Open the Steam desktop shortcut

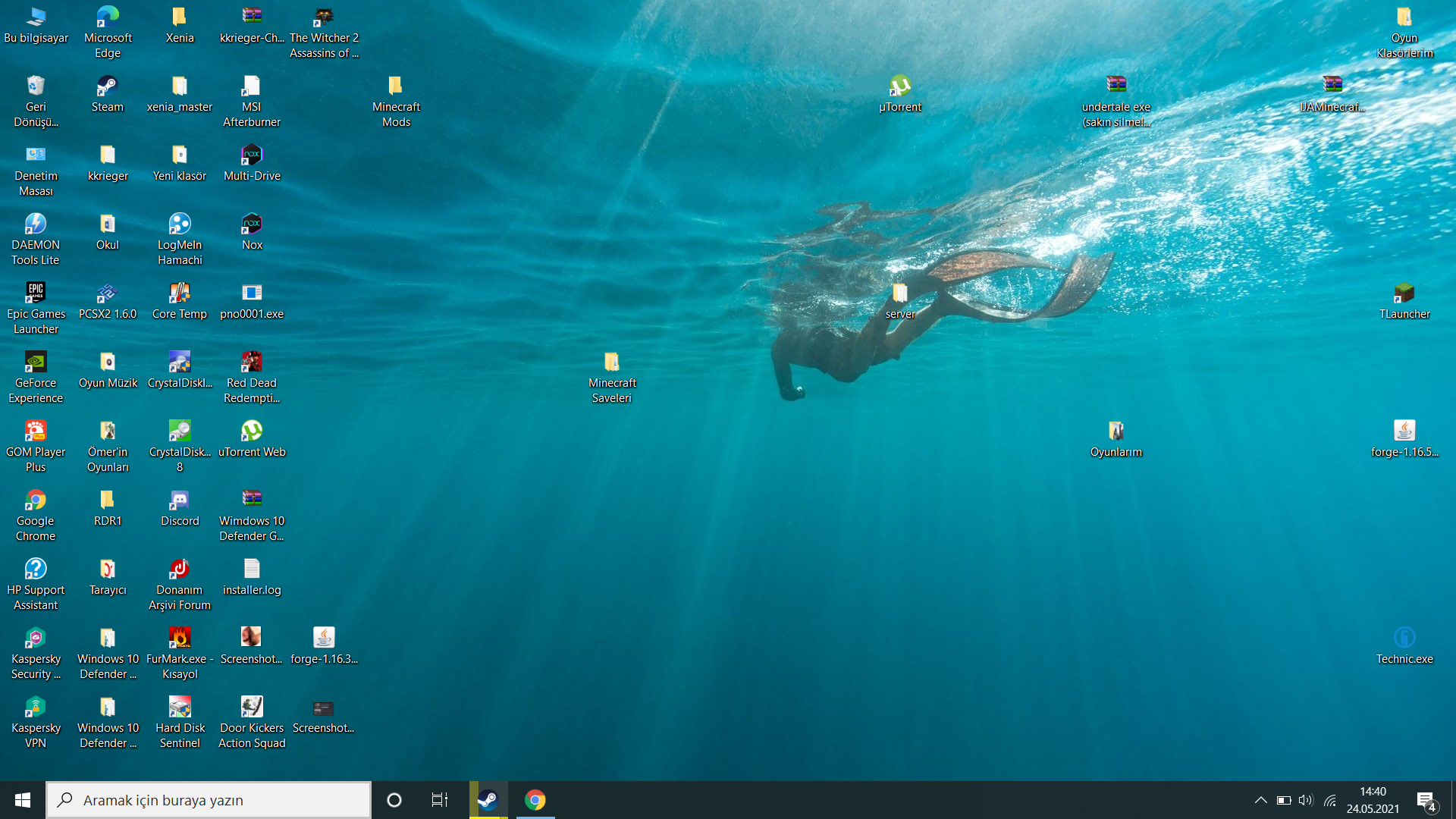[107, 94]
